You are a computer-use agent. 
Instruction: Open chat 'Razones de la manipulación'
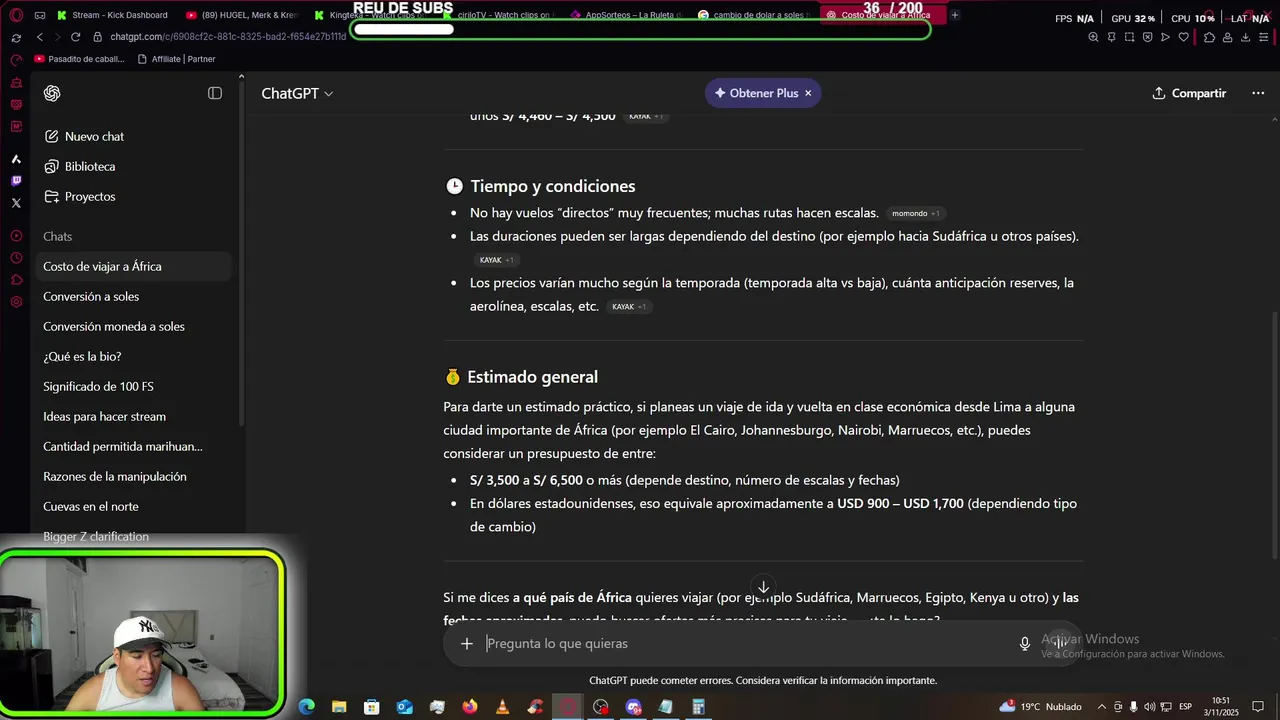pyautogui.click(x=134, y=476)
